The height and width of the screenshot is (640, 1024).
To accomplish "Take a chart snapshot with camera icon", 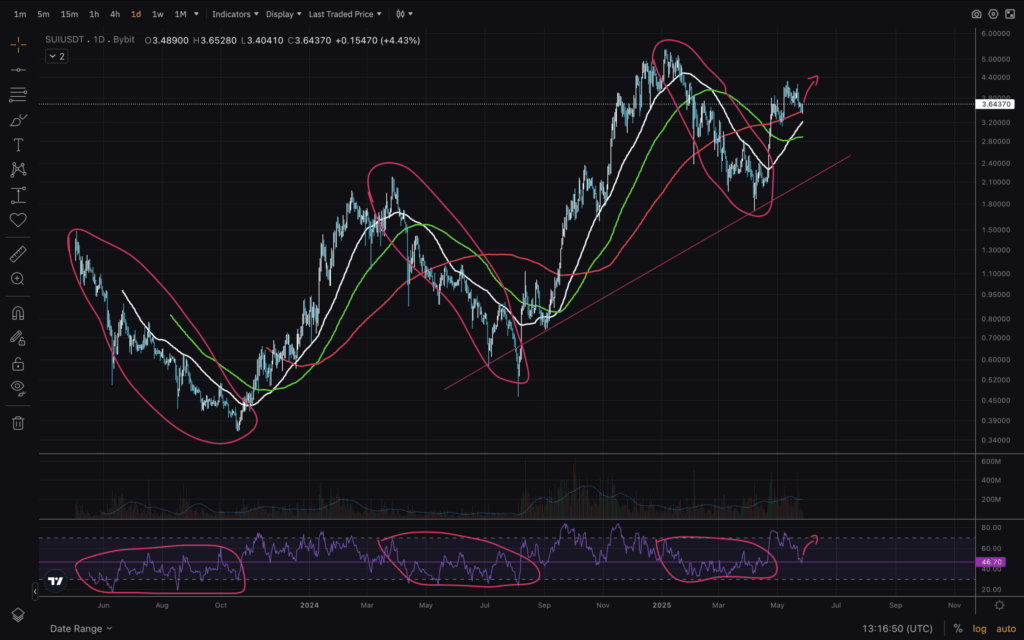I will click(x=976, y=14).
